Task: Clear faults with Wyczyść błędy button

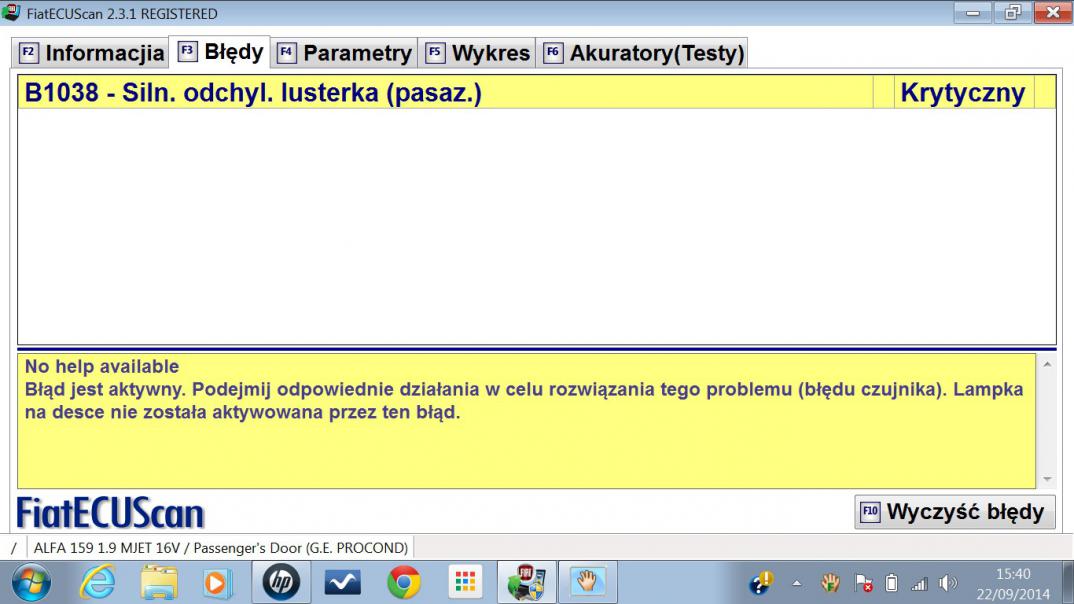Action: [955, 512]
